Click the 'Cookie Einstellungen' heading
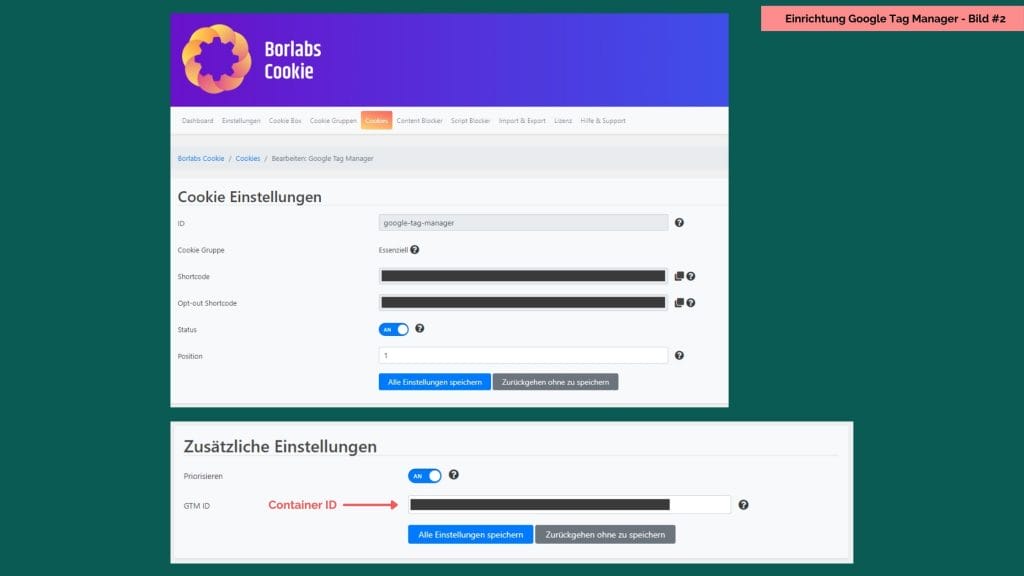Image resolution: width=1024 pixels, height=576 pixels. pyautogui.click(x=249, y=197)
